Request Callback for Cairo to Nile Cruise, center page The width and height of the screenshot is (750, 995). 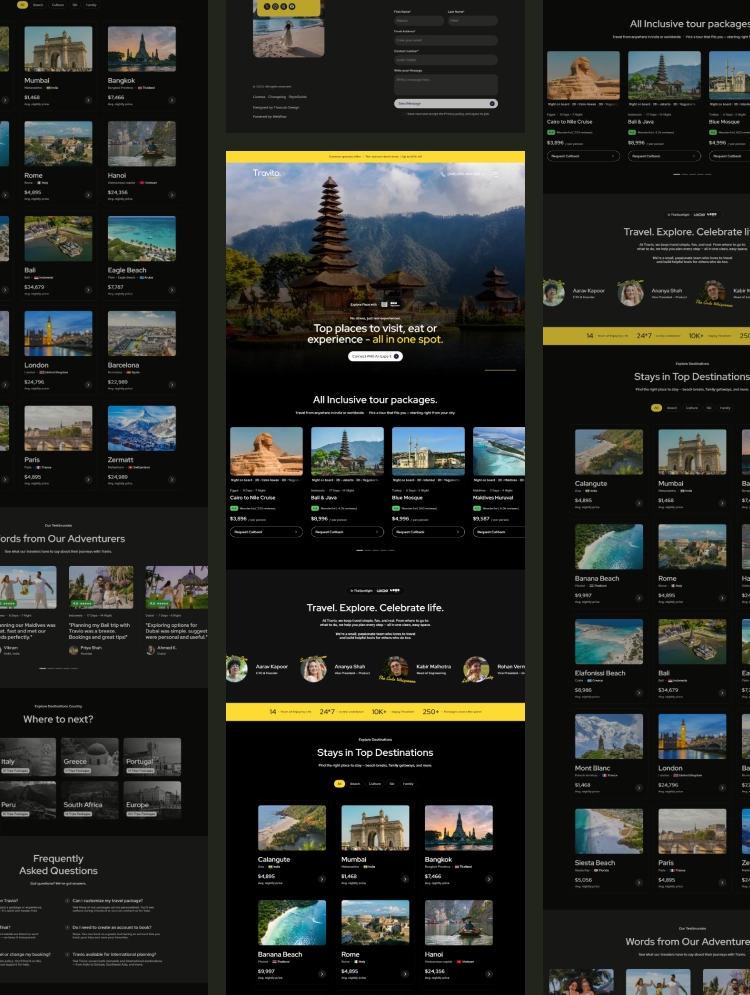click(266, 532)
